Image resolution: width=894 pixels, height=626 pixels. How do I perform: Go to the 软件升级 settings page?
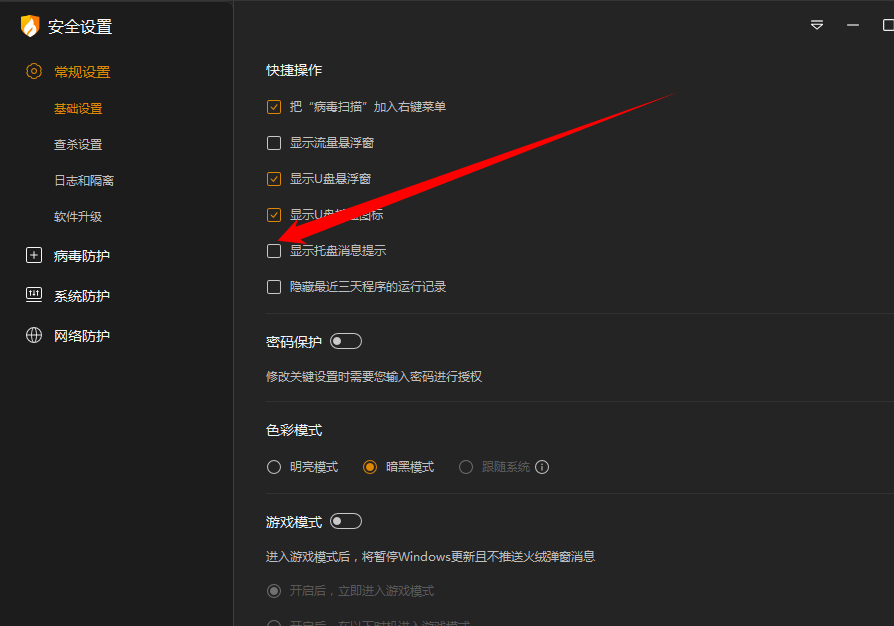tap(78, 217)
